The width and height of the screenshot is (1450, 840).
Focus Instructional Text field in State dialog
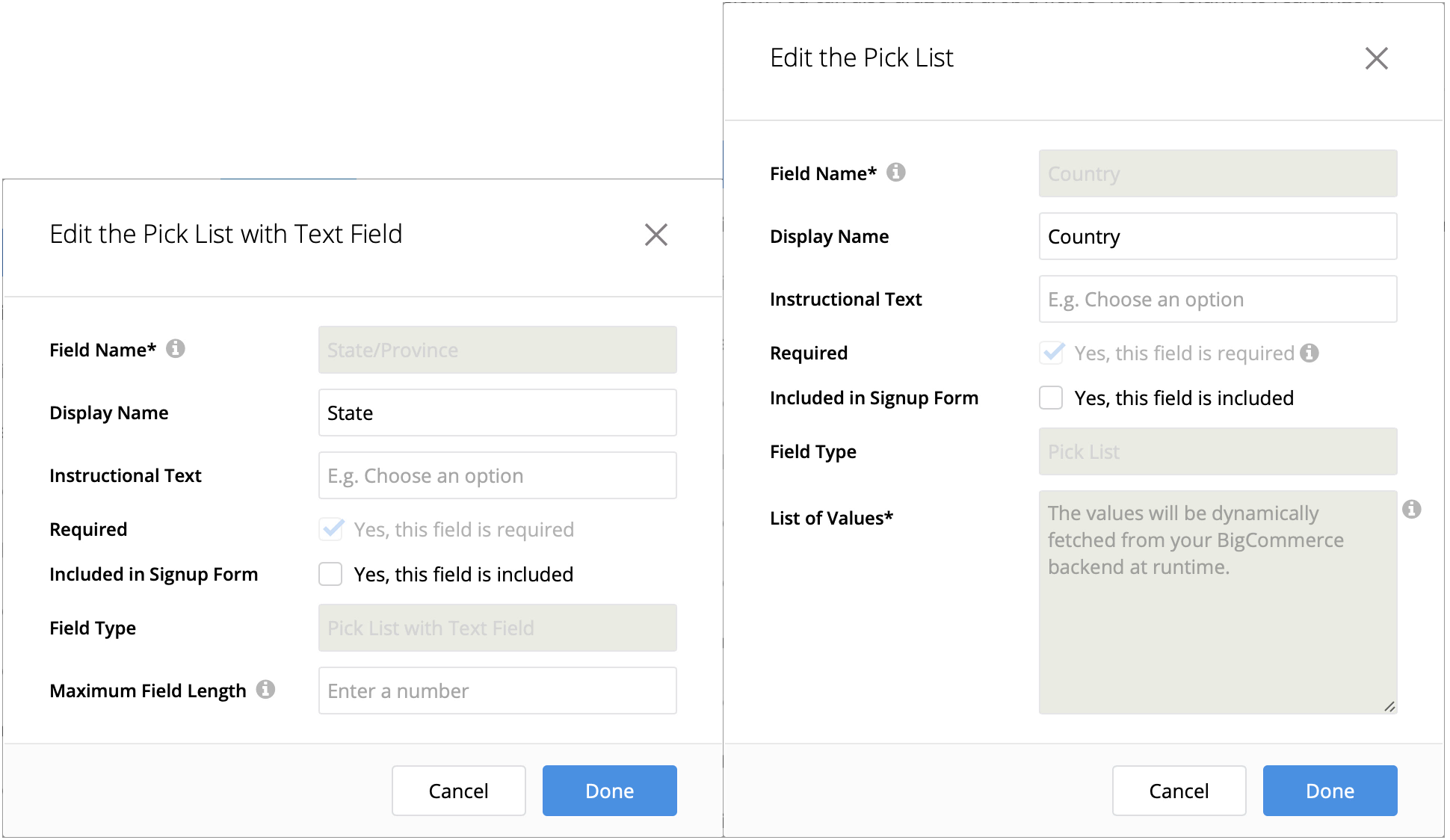coord(497,475)
